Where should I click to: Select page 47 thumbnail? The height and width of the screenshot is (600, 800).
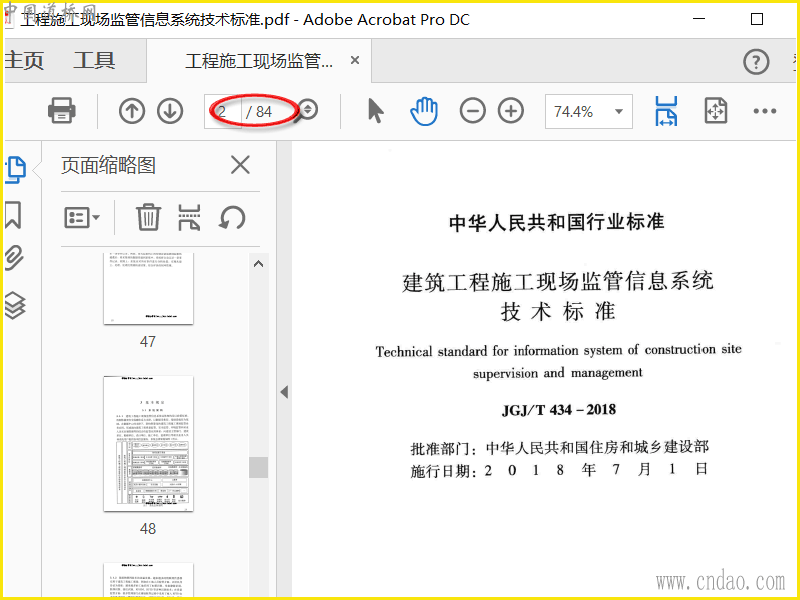[x=148, y=288]
